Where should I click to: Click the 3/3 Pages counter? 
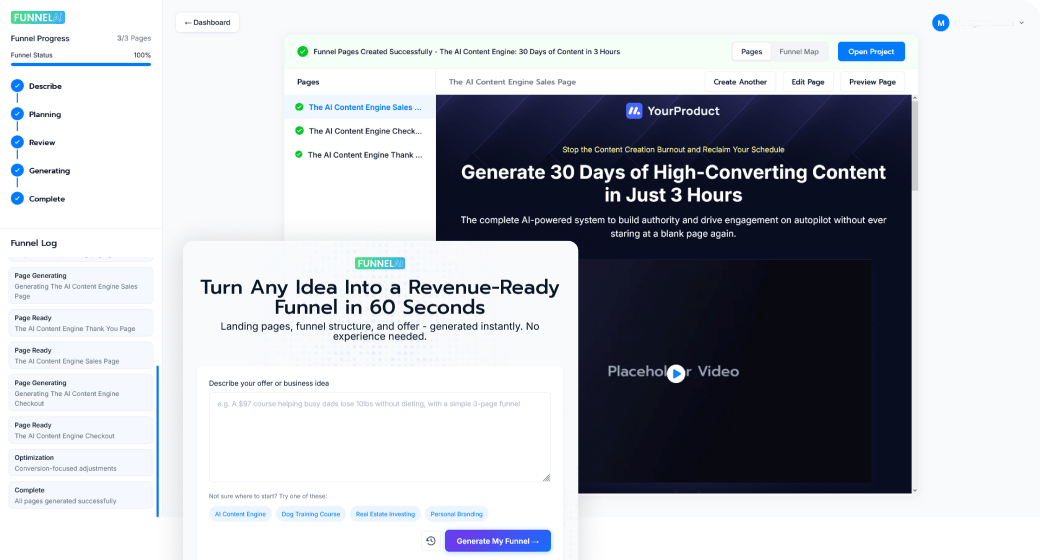(x=134, y=38)
